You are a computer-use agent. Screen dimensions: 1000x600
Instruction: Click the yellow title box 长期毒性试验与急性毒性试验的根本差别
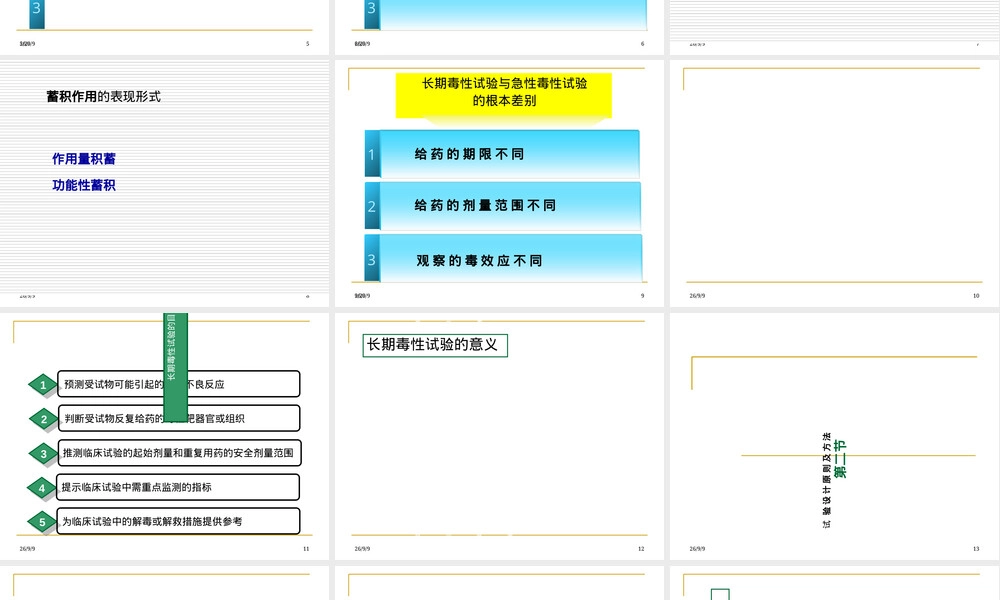click(504, 95)
